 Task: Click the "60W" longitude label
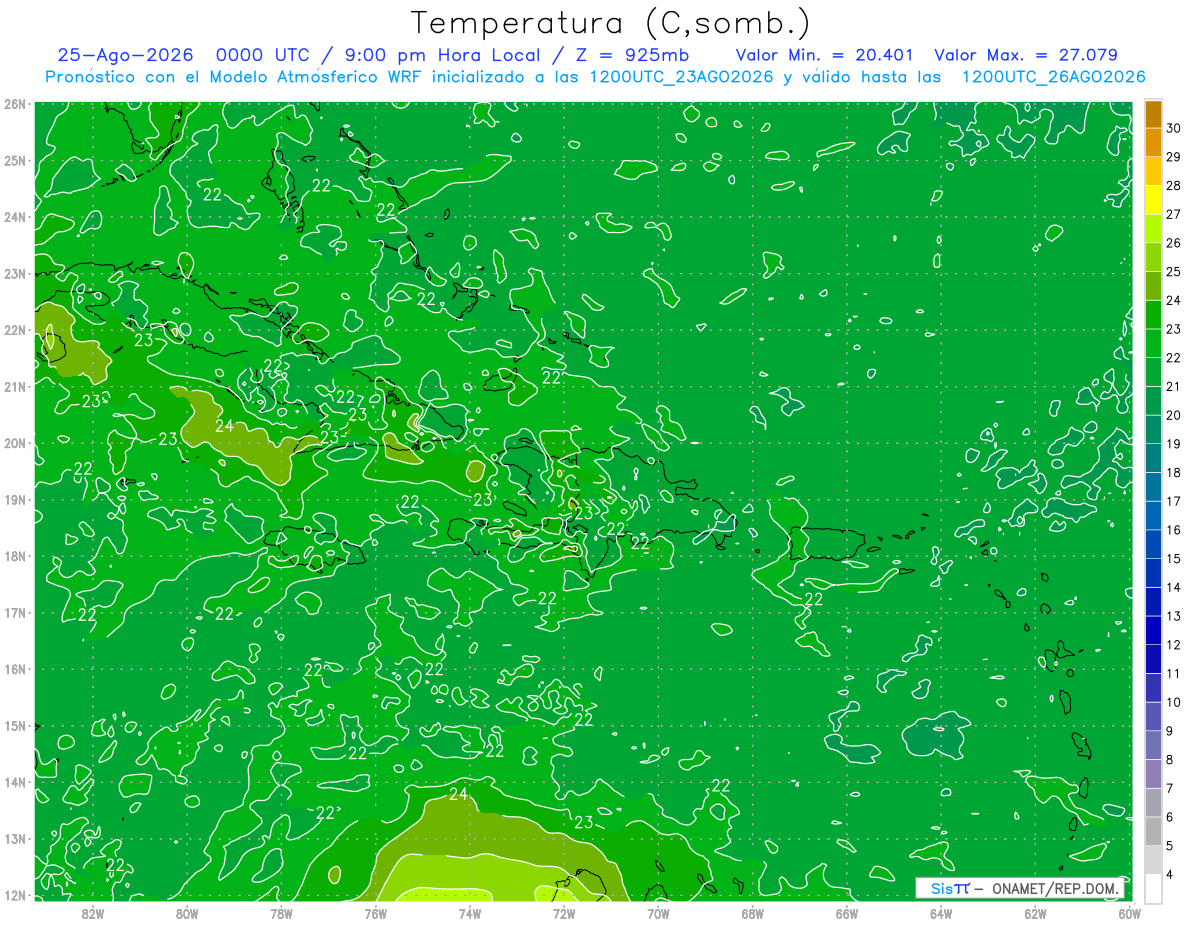coord(1129,913)
